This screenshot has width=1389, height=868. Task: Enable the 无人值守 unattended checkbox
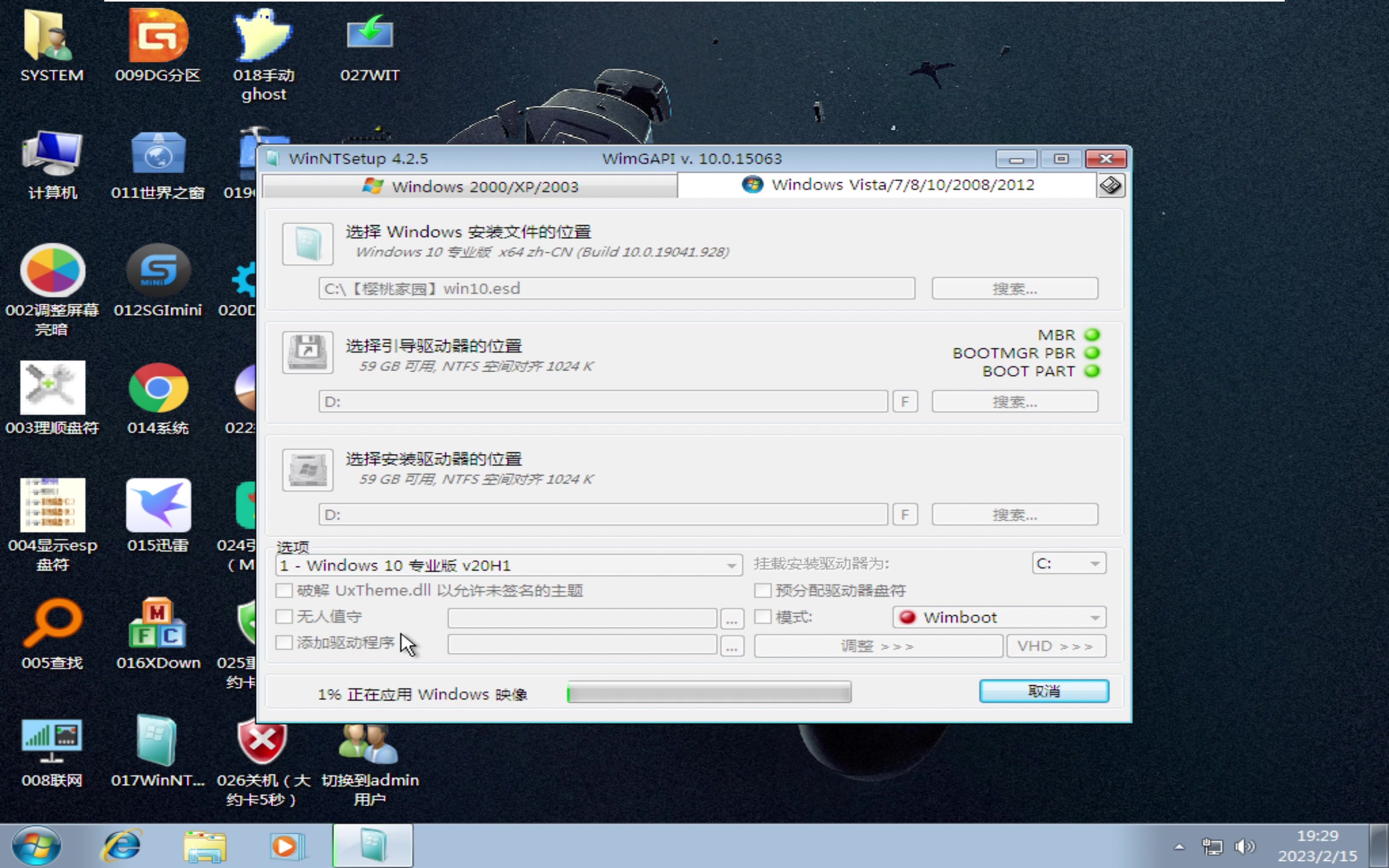[x=284, y=617]
